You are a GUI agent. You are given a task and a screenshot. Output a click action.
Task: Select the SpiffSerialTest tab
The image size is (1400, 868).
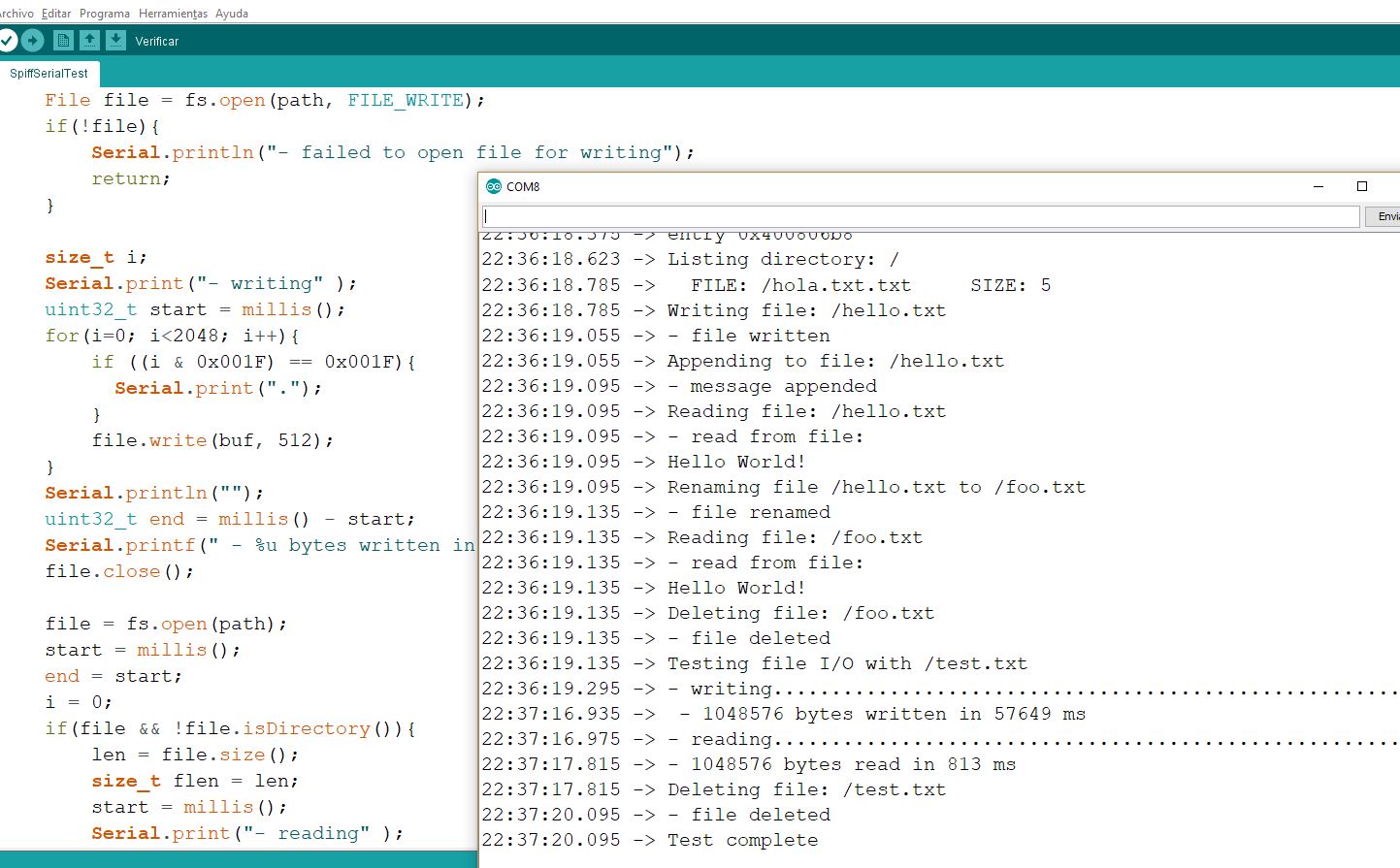pos(49,74)
